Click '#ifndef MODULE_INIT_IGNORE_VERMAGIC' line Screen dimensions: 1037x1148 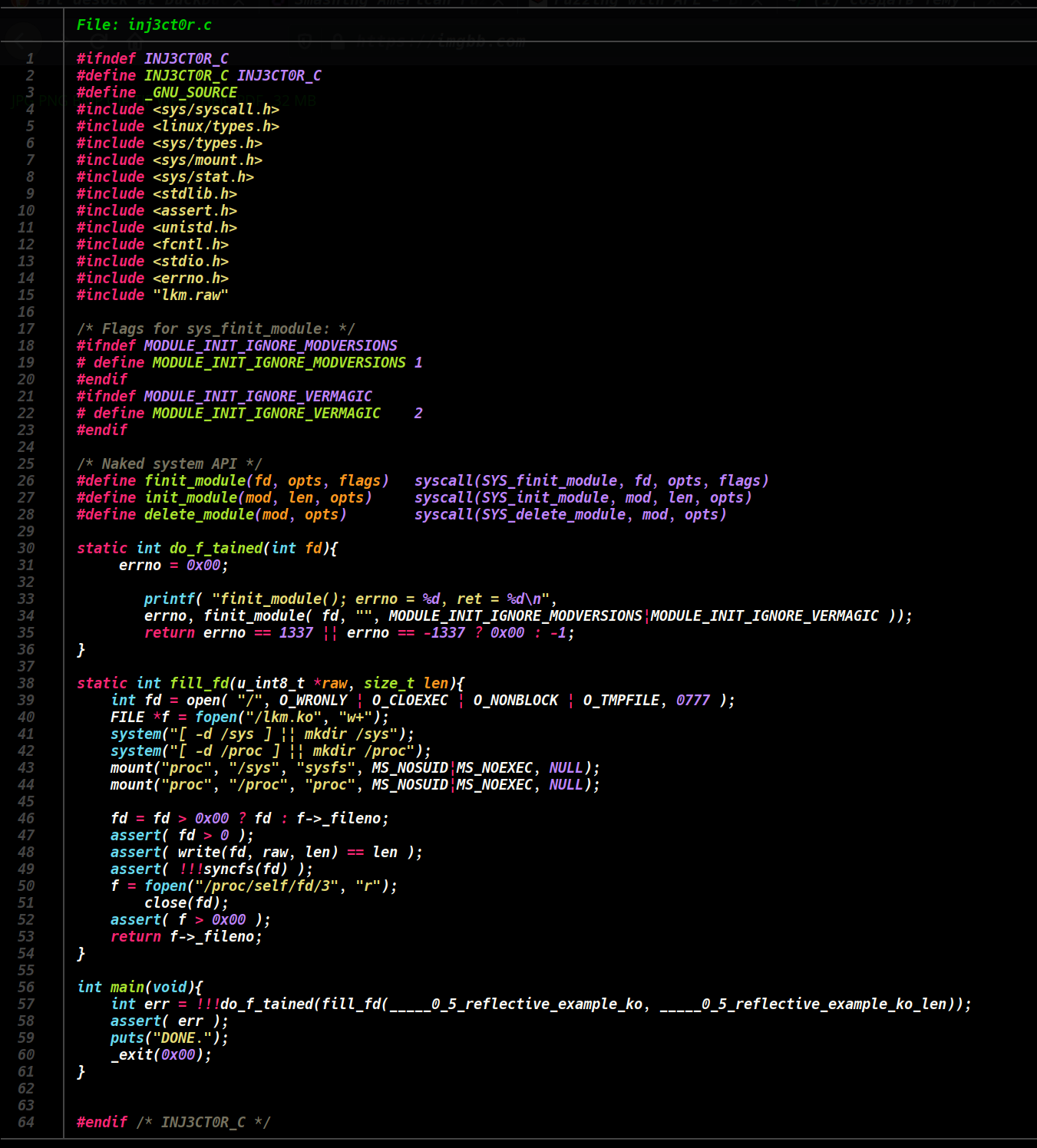225,396
